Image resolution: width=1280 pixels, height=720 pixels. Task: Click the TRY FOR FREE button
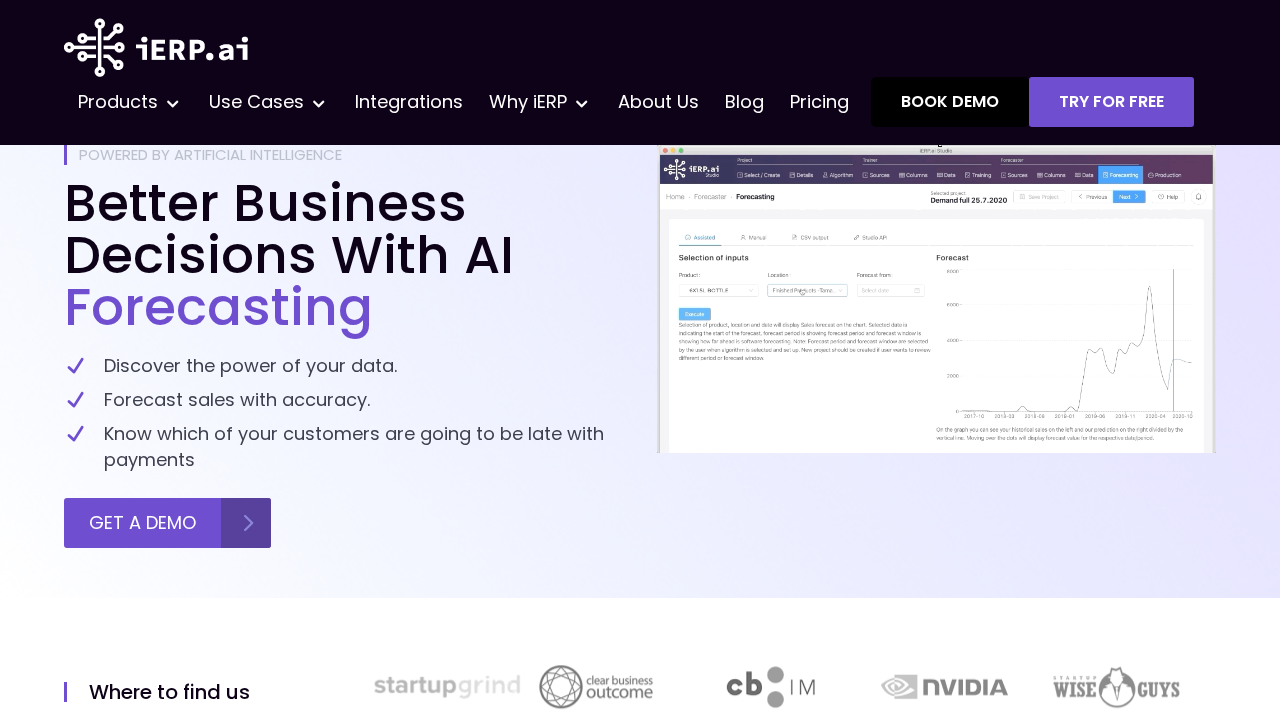click(1111, 100)
